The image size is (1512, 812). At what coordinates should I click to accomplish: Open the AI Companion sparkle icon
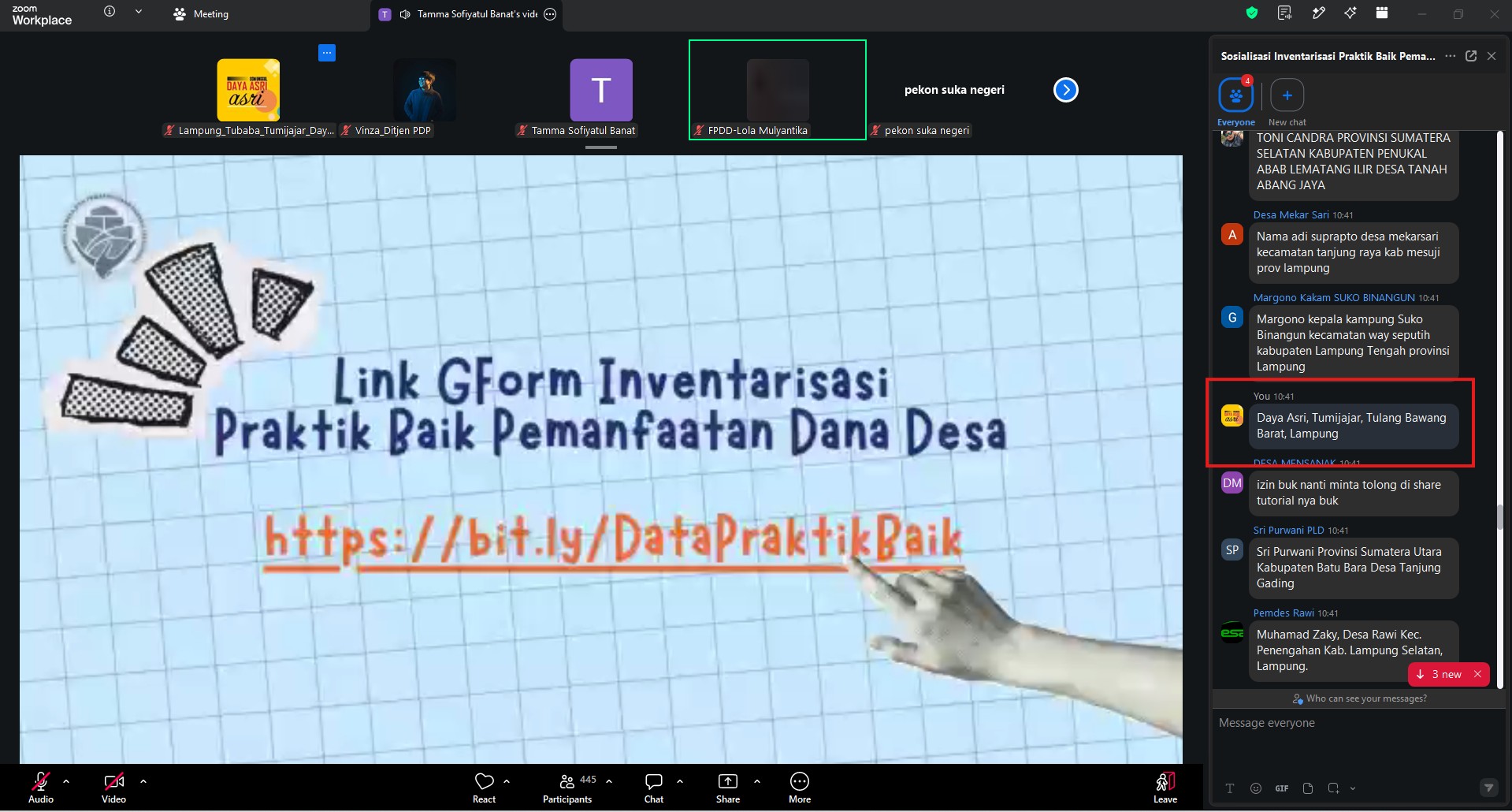tap(1350, 13)
